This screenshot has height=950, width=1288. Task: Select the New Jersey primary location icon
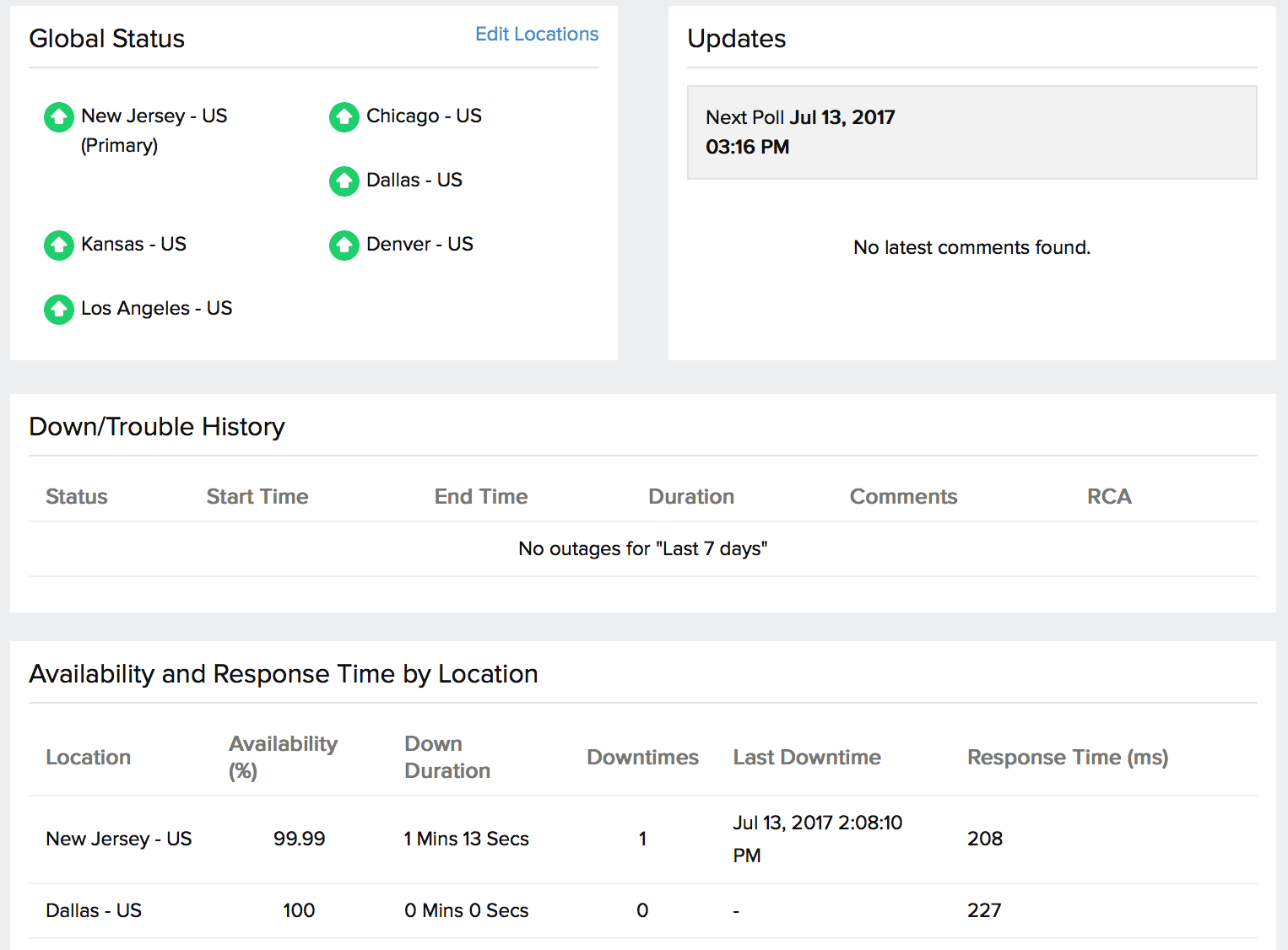58,117
